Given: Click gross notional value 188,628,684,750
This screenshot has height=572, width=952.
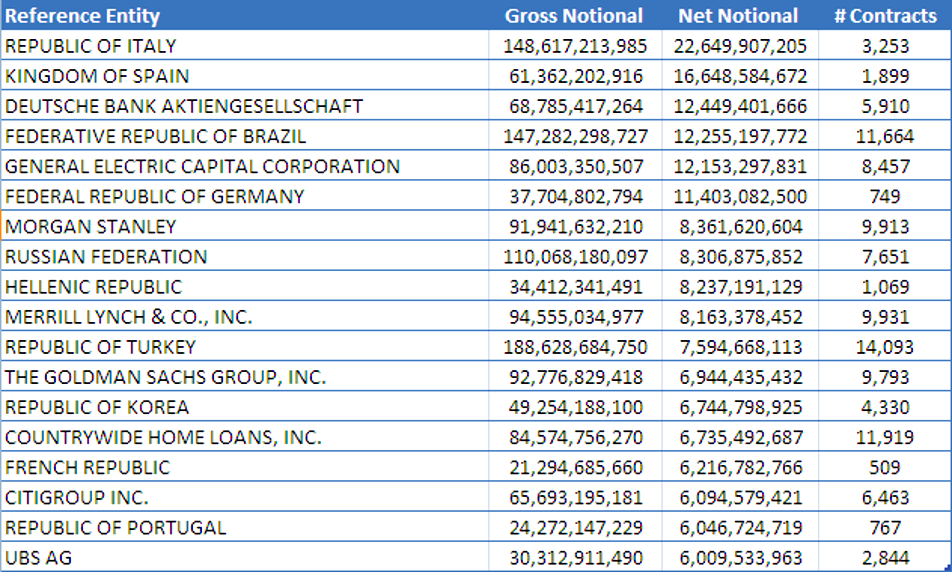Looking at the screenshot, I should 573,347.
